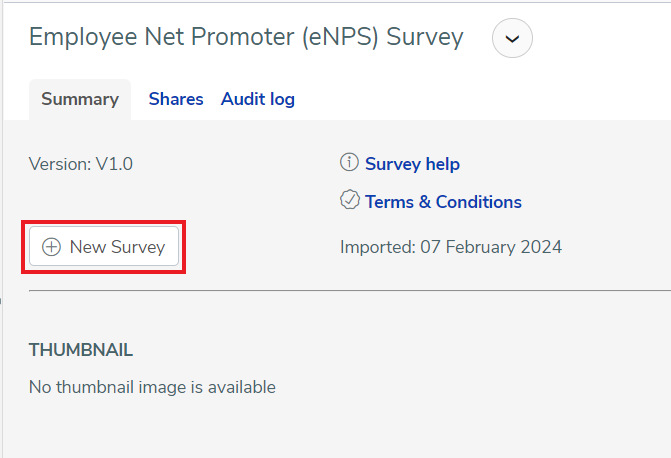
Task: Expand the chevron dropdown next to survey title
Action: coord(512,38)
